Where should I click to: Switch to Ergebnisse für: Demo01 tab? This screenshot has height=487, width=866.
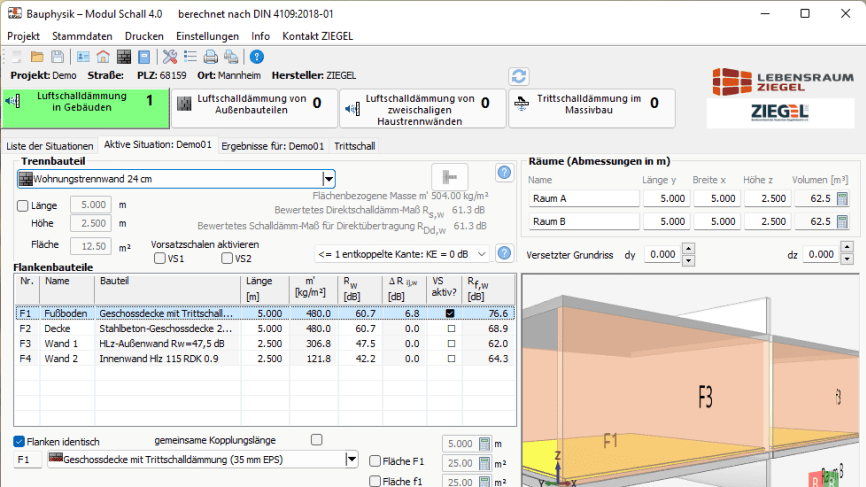272,146
